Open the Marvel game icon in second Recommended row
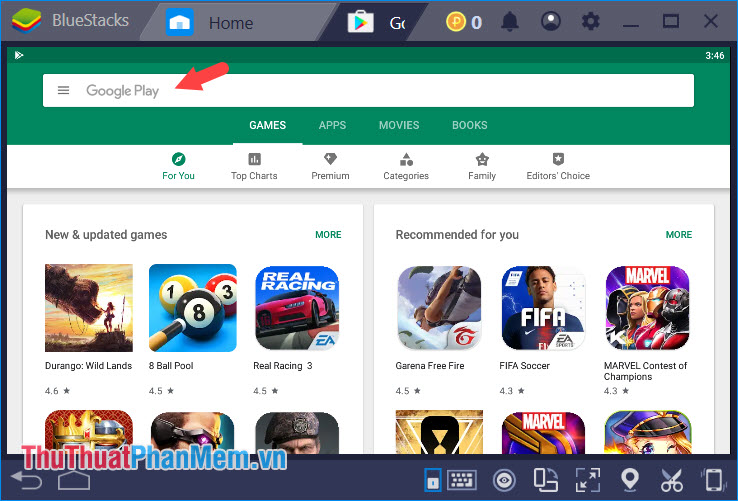 tap(544, 433)
